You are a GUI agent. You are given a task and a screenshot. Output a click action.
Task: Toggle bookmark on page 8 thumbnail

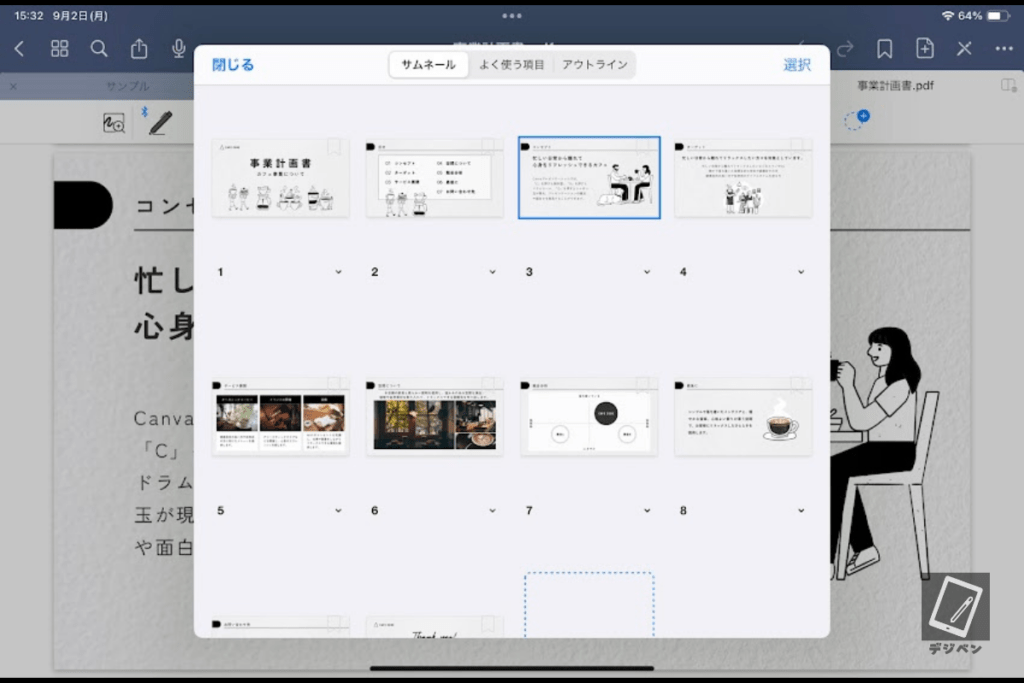797,385
